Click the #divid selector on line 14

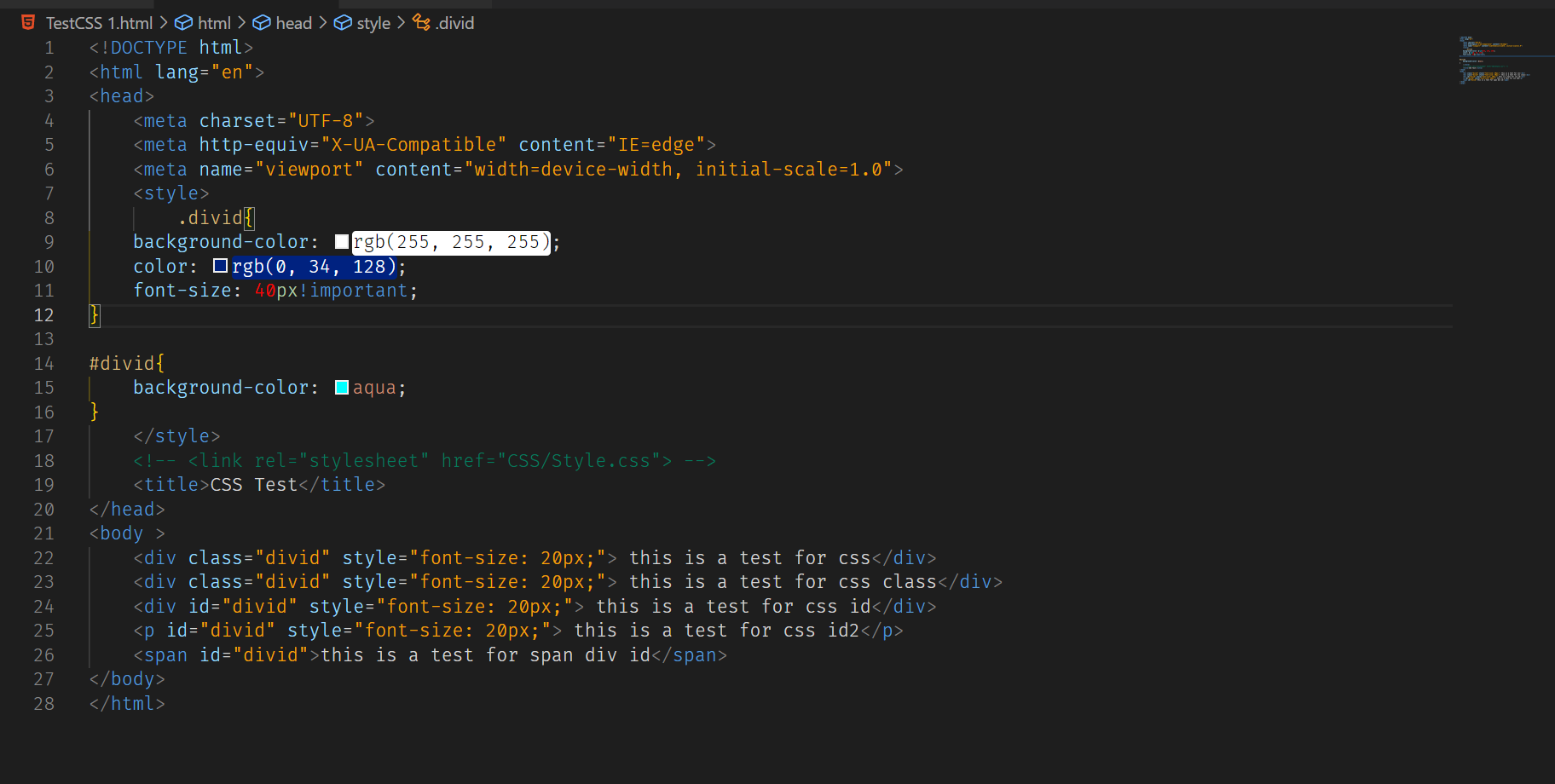[x=122, y=364]
